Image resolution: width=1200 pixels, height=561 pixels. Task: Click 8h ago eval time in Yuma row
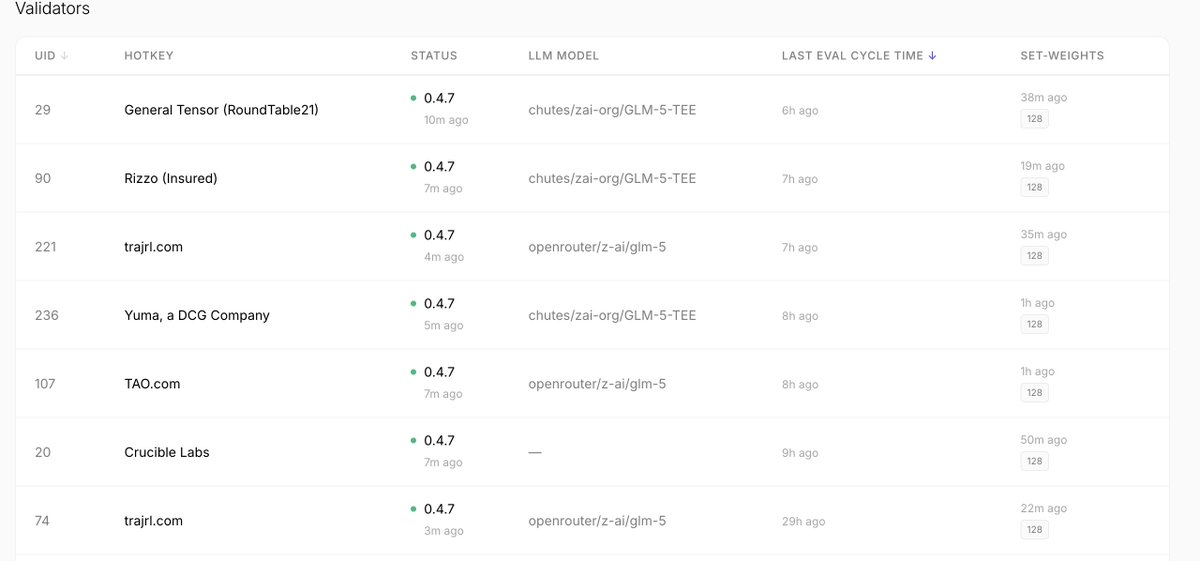coord(800,317)
